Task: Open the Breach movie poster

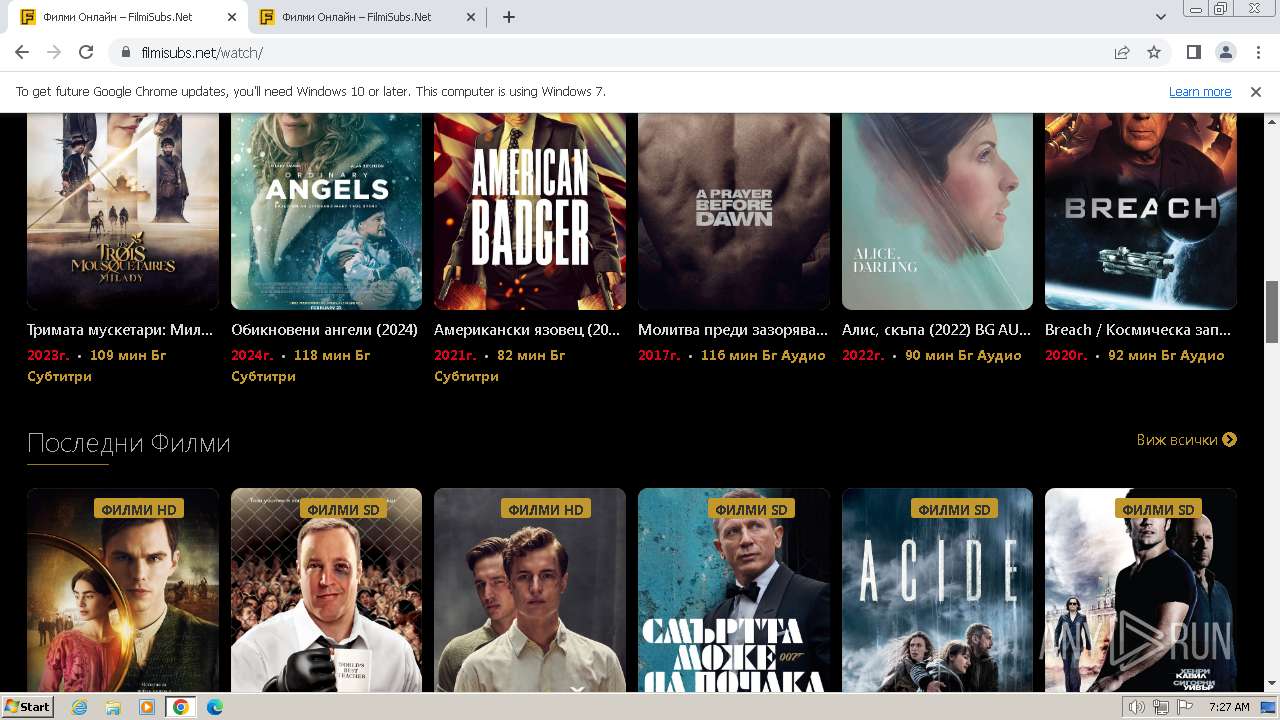Action: [1141, 211]
